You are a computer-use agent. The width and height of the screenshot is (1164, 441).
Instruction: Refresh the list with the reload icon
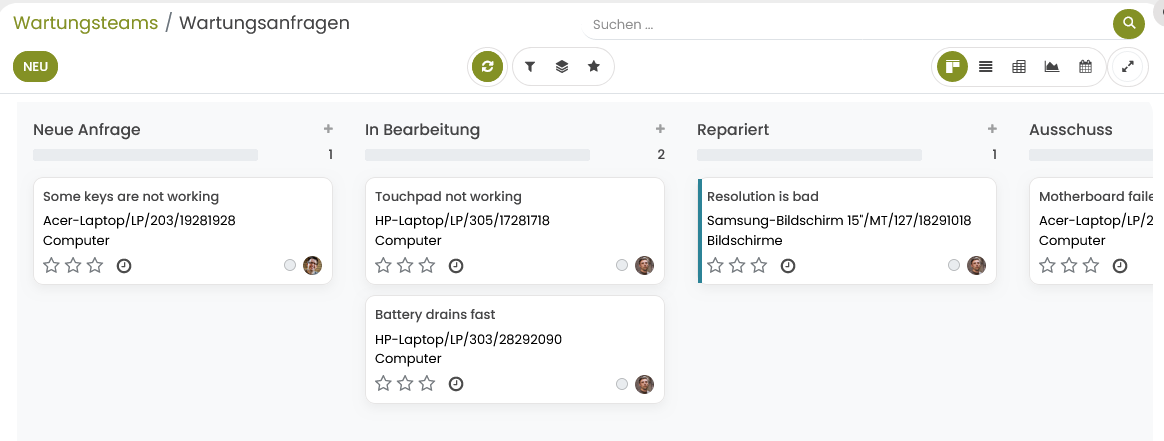point(487,67)
